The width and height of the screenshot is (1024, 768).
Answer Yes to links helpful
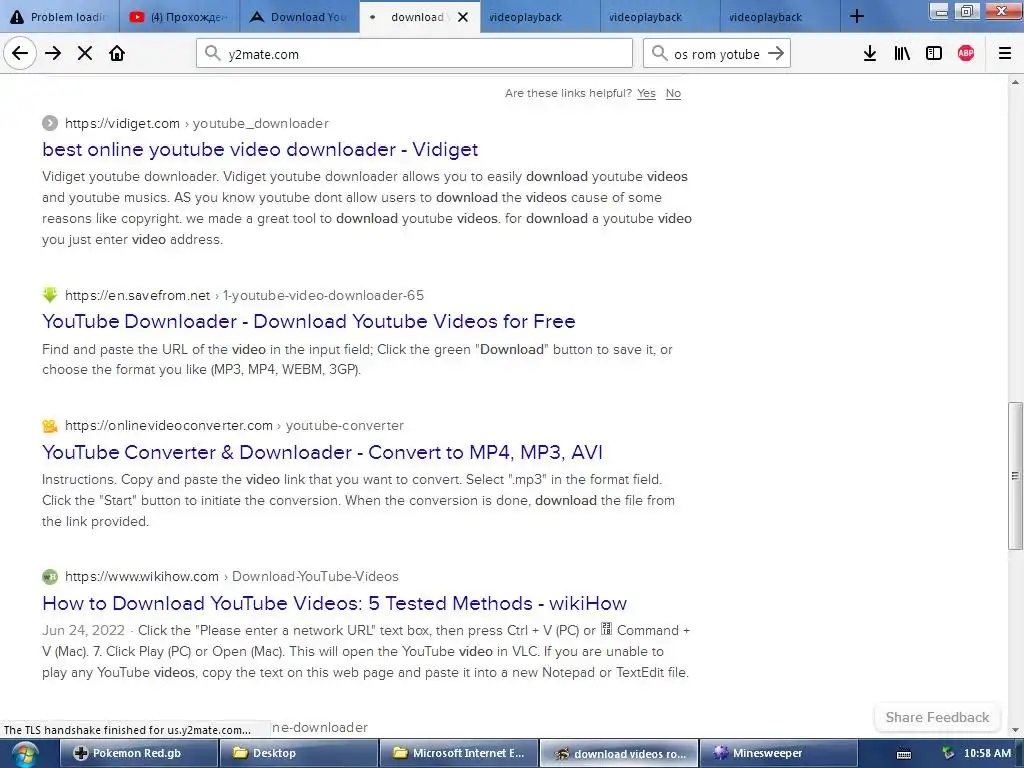coord(646,93)
